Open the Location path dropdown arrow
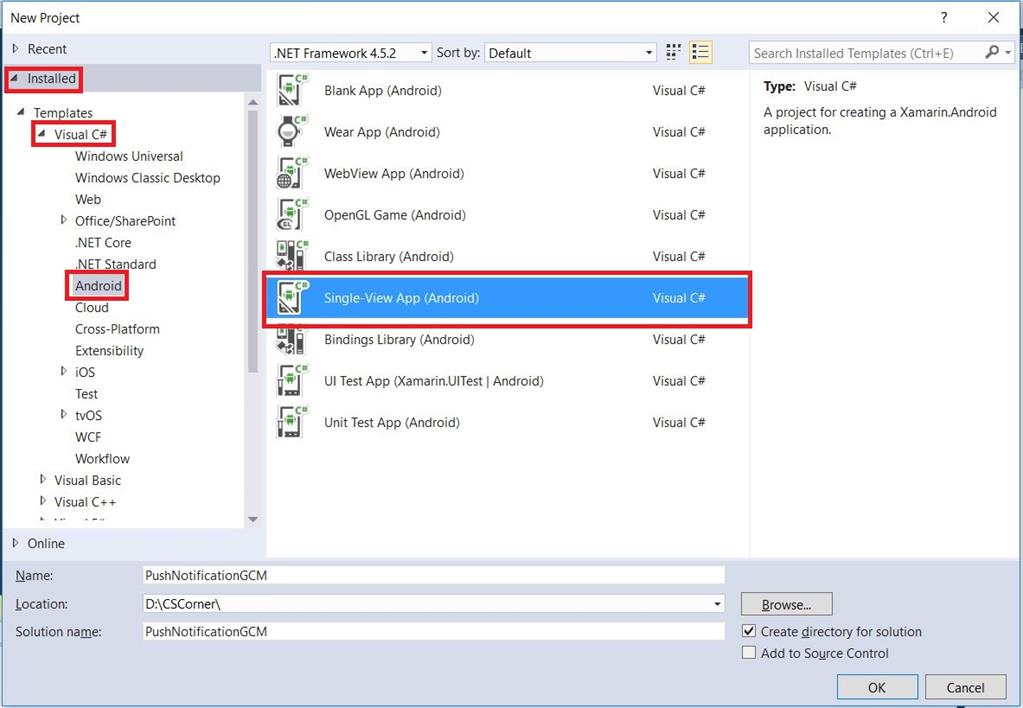The height and width of the screenshot is (708, 1023). tap(717, 604)
